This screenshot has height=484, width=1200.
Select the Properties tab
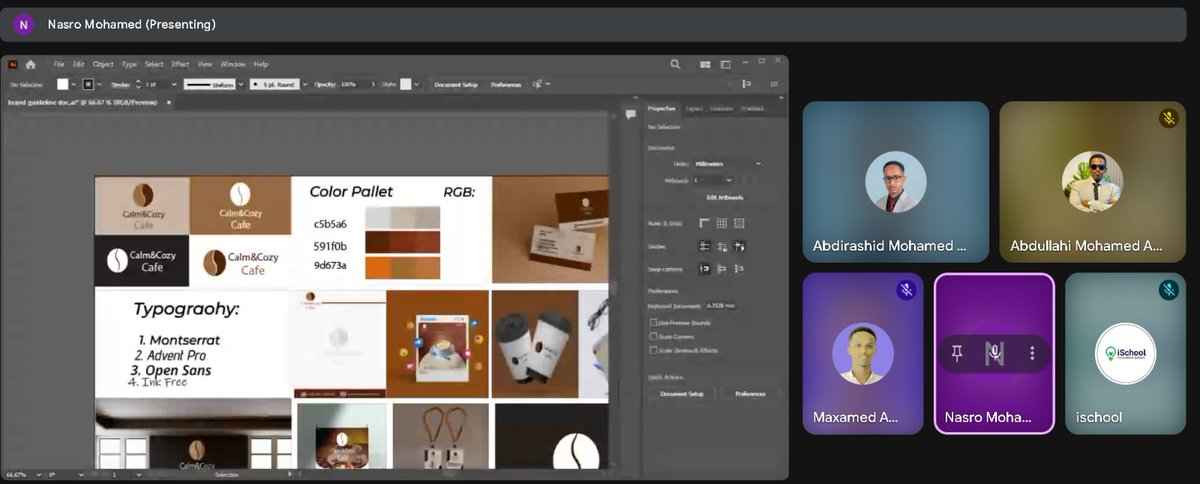662,108
